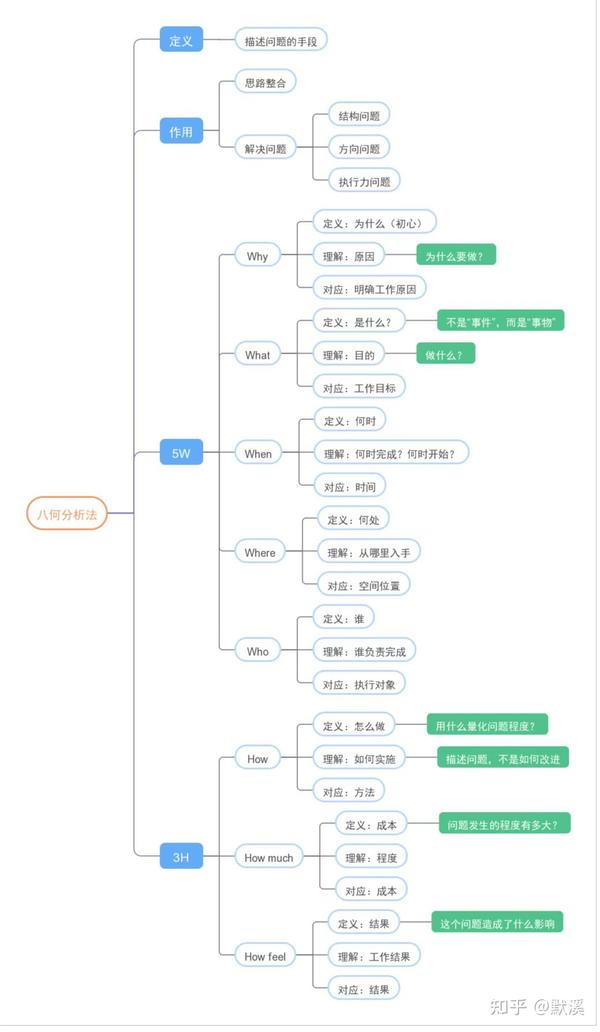
Task: Select the blue 作用 topic node
Action: pyautogui.click(x=181, y=131)
